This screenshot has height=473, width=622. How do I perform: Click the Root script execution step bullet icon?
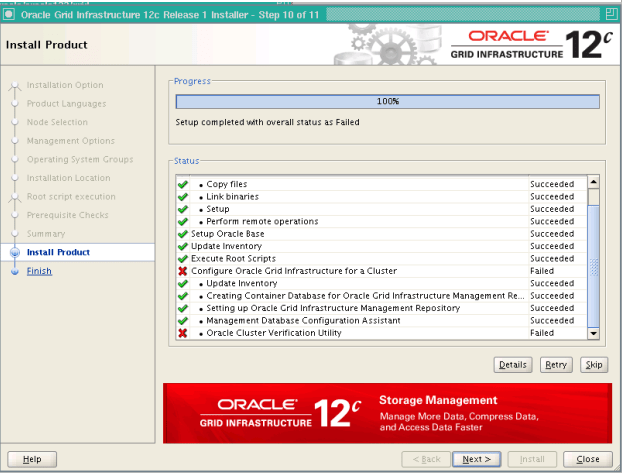[x=15, y=197]
